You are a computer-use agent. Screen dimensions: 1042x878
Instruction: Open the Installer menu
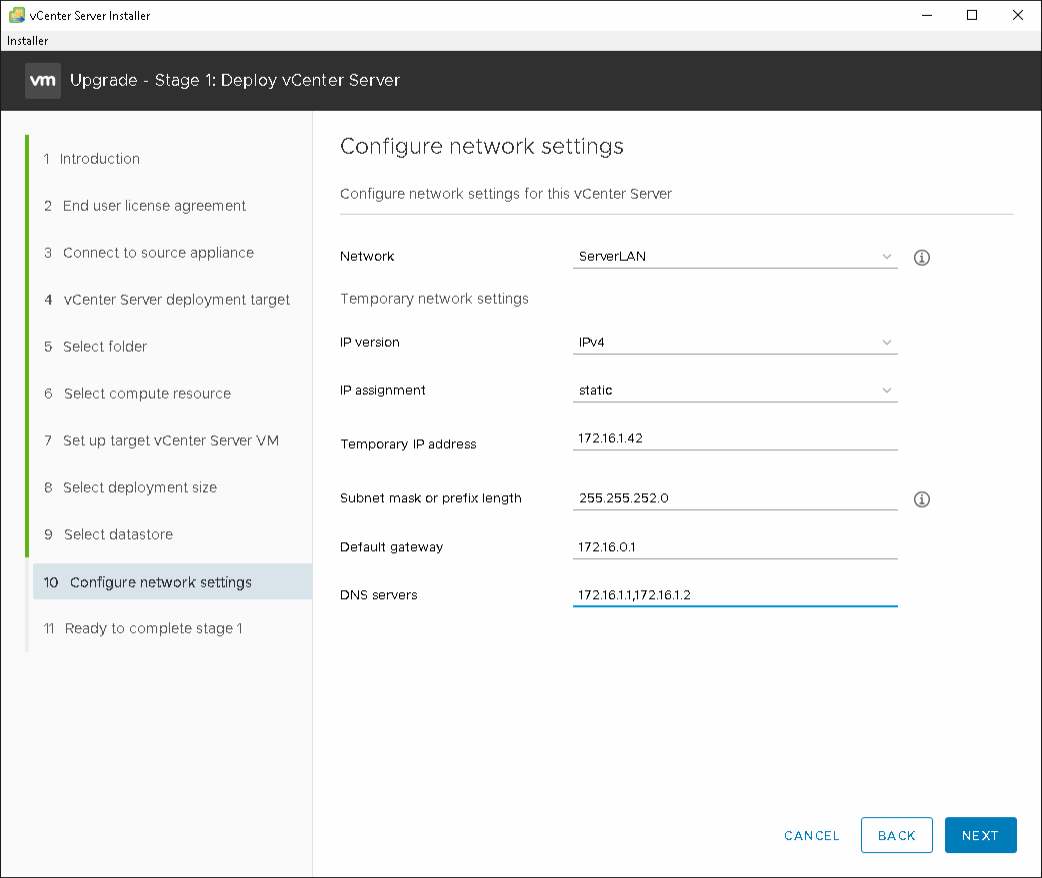[x=28, y=41]
